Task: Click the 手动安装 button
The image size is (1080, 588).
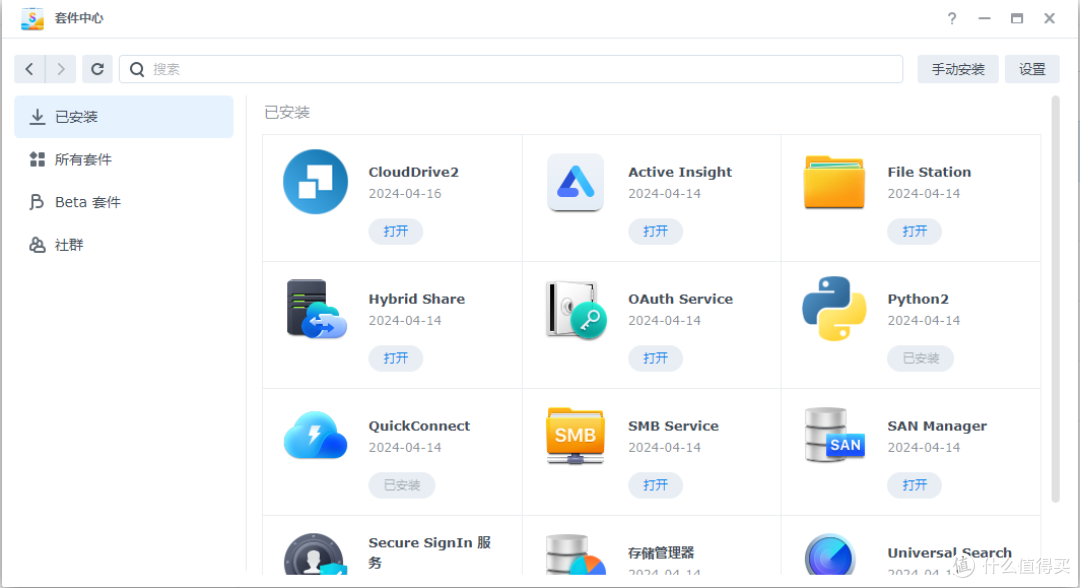Action: pos(957,68)
